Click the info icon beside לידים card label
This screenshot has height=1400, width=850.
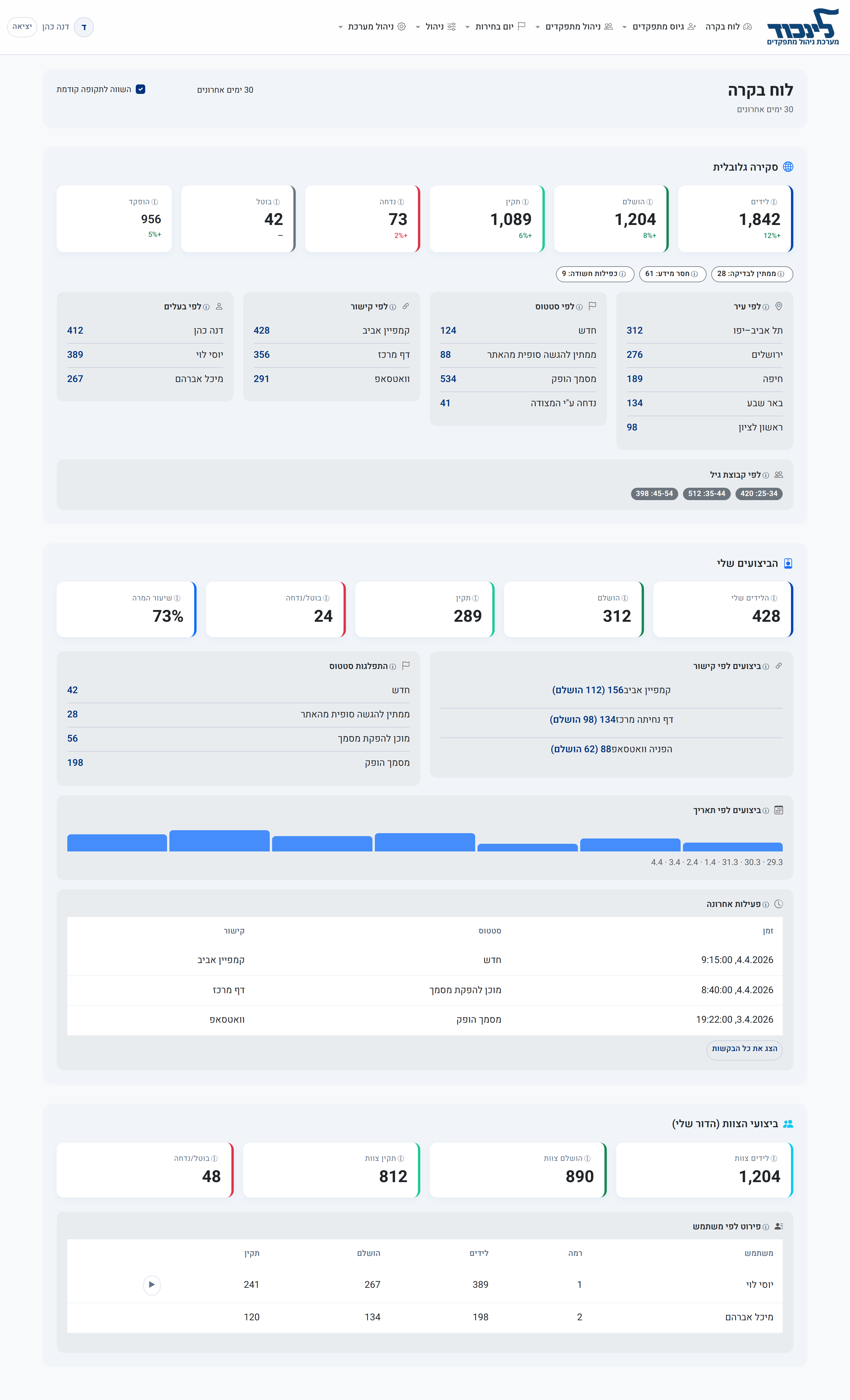point(774,202)
